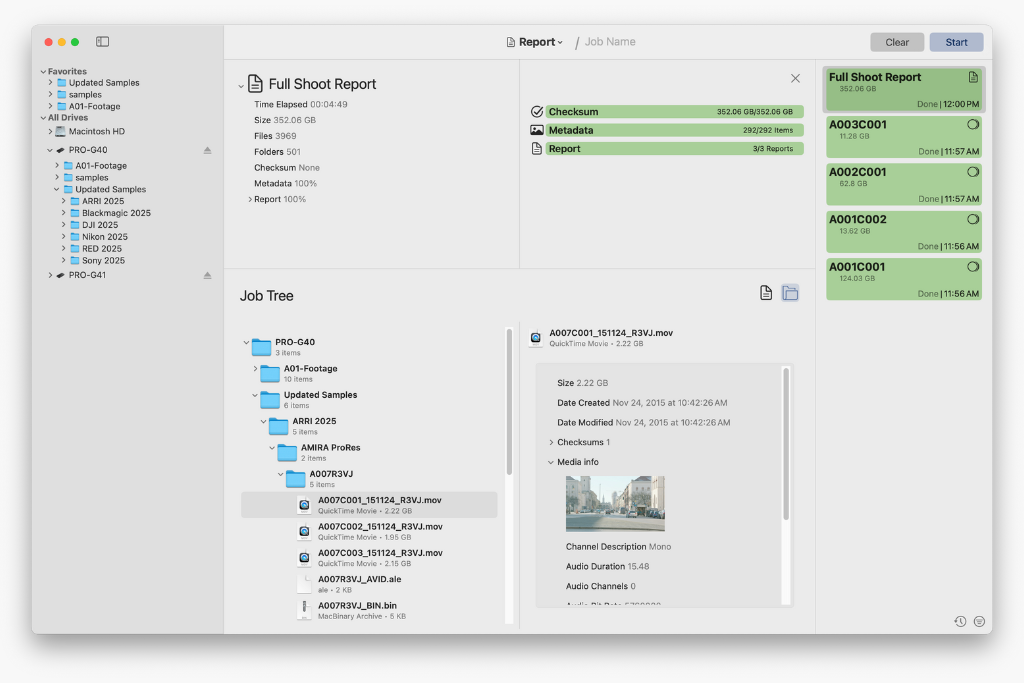Click the job history clock icon
This screenshot has height=683, width=1024.
pos(960,621)
